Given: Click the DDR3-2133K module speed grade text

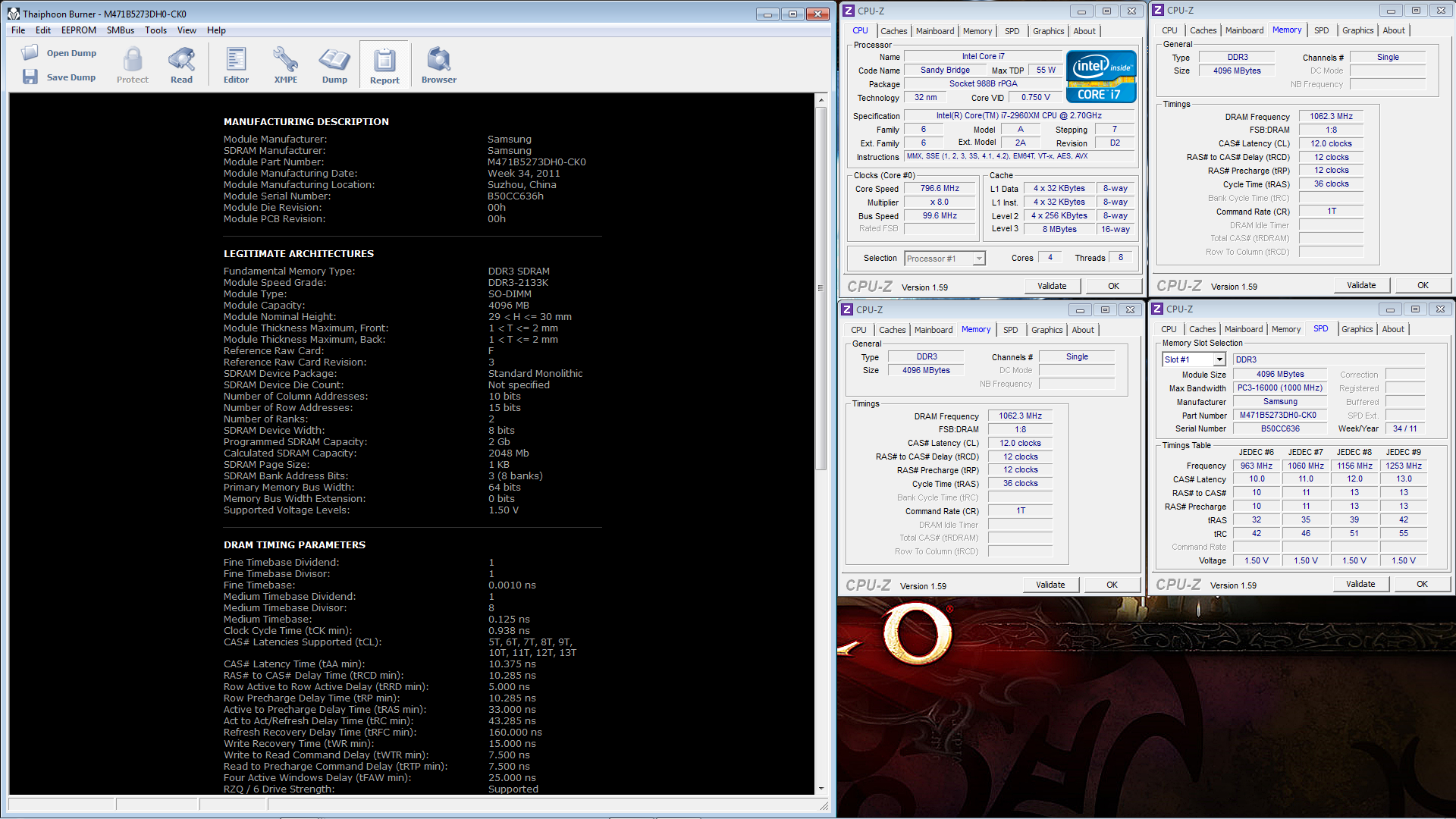Looking at the screenshot, I should tap(518, 282).
